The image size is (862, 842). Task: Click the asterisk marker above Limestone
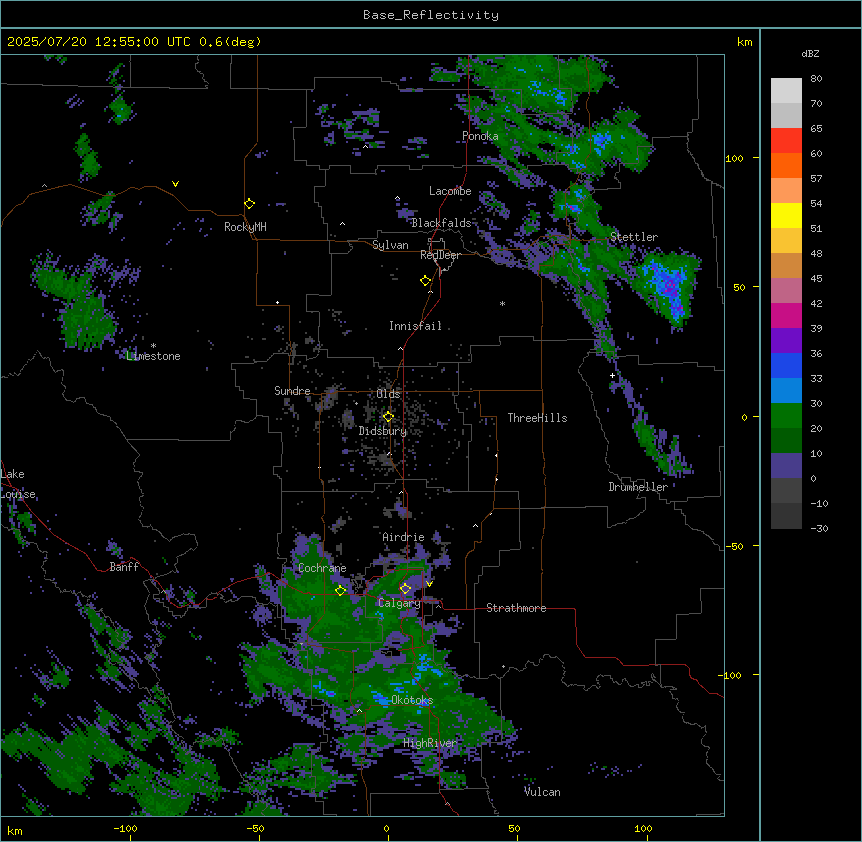153,346
